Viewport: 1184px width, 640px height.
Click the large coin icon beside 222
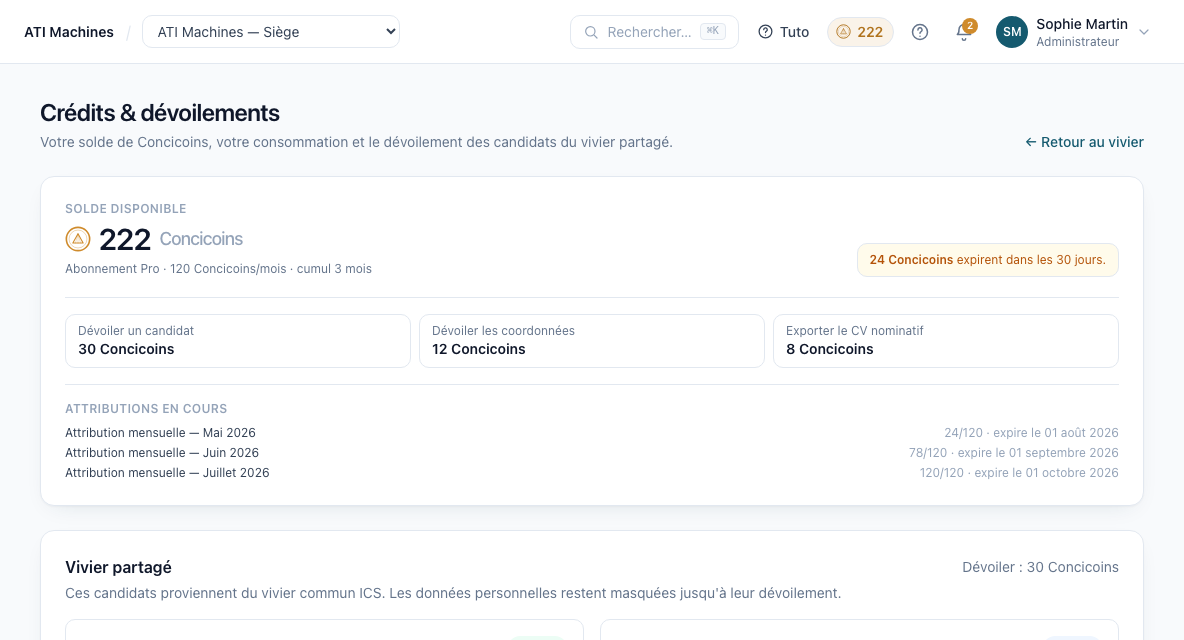[x=78, y=239]
